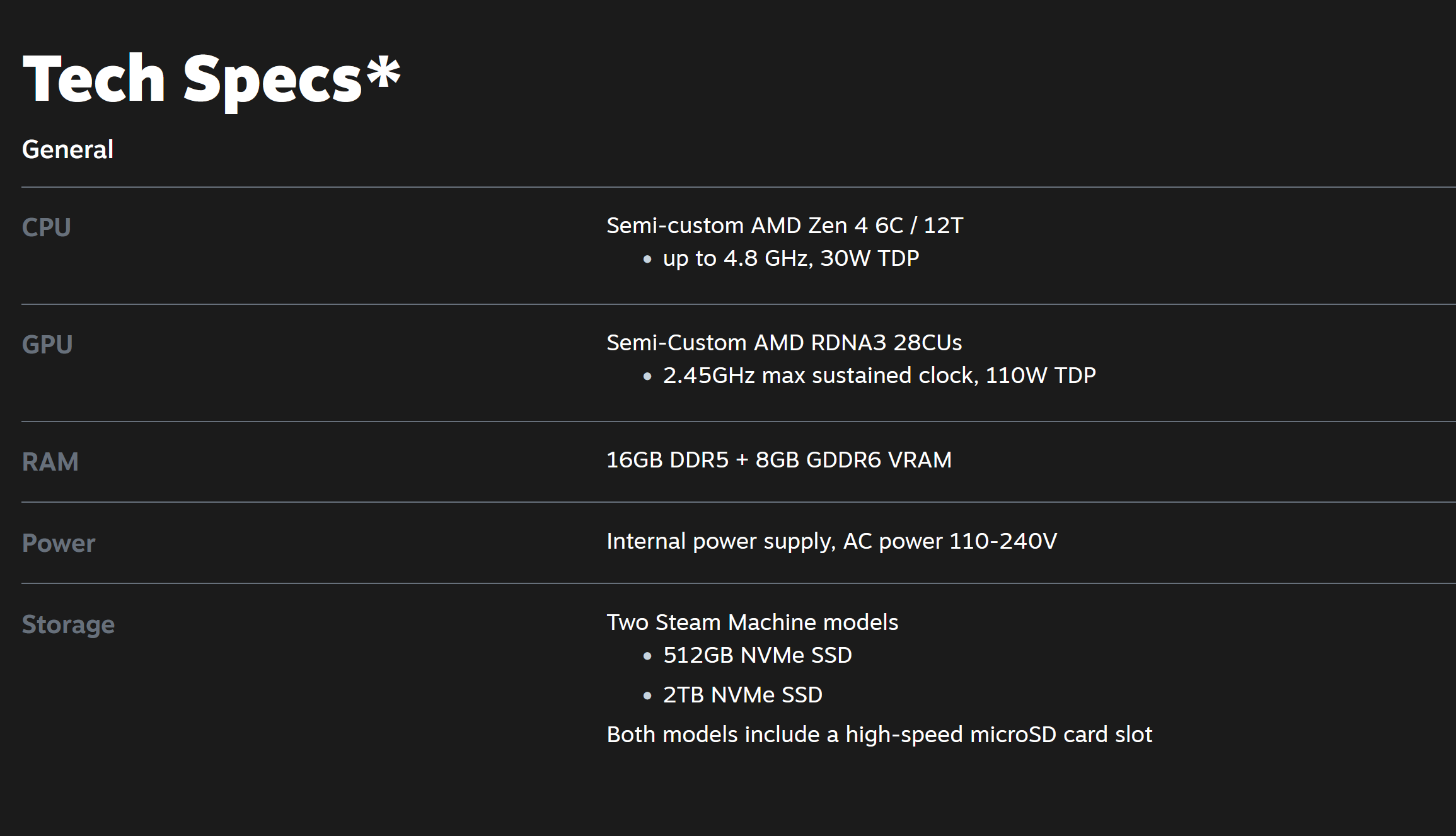Image resolution: width=1456 pixels, height=836 pixels.
Task: Select the 2TB NVMe SSD bullet item
Action: (742, 695)
